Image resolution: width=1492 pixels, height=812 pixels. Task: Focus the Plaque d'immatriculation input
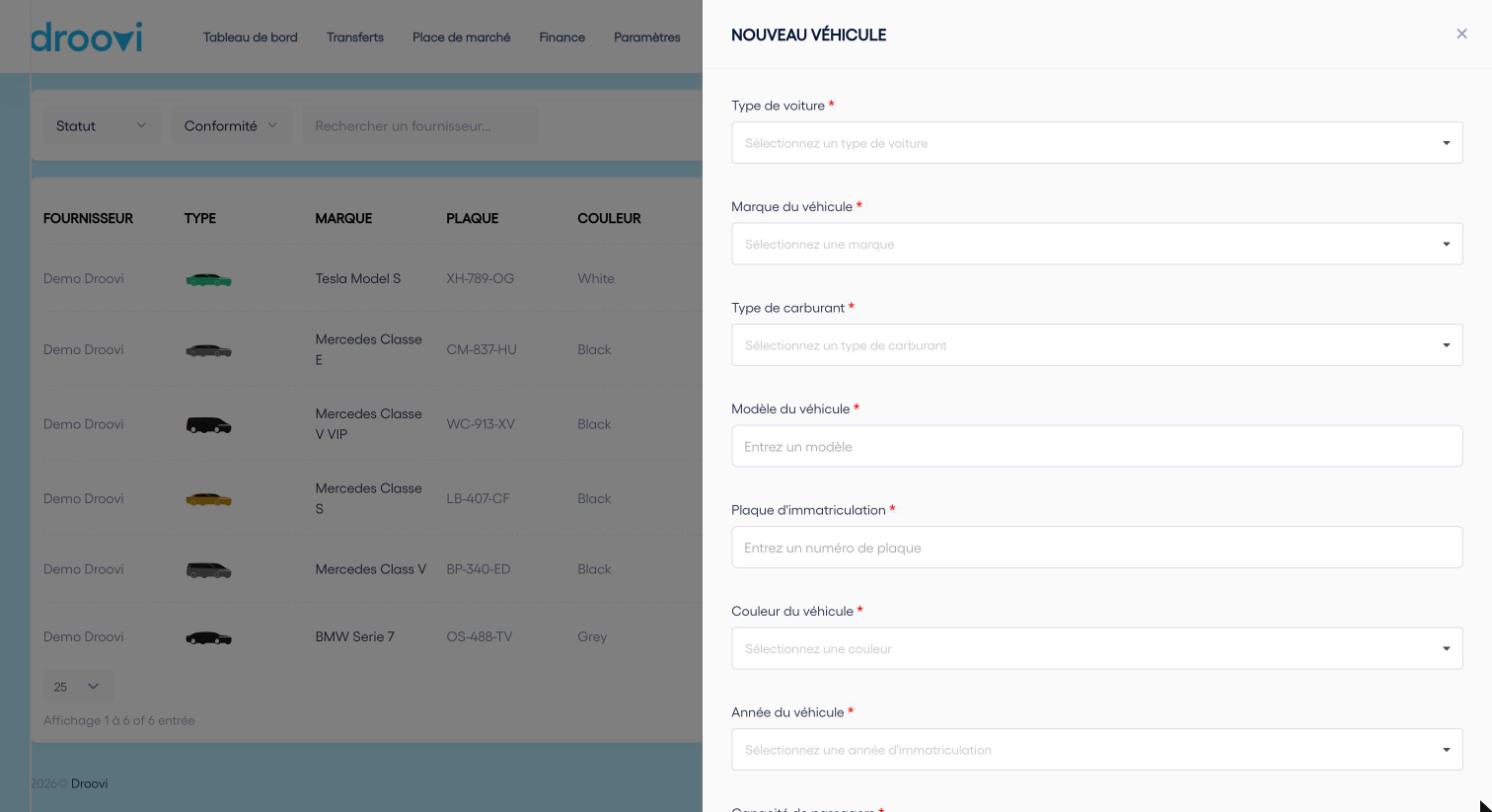pos(1097,547)
